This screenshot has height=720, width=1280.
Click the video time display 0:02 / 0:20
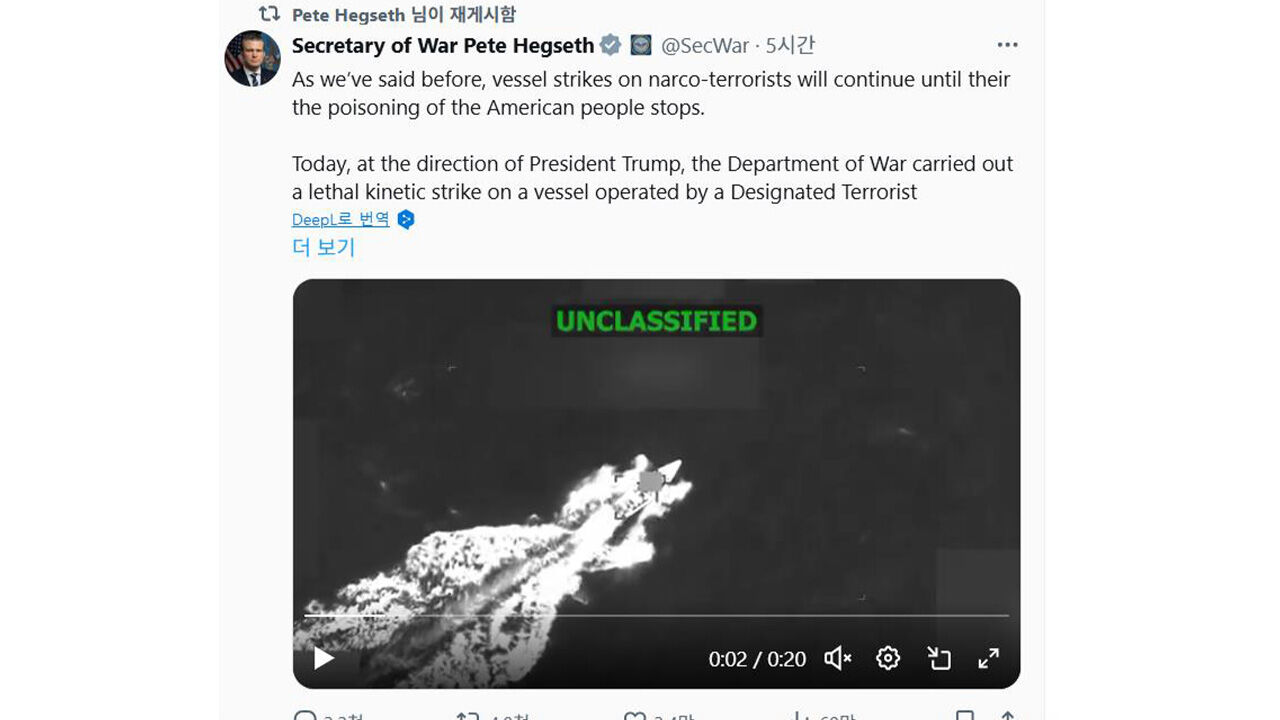[x=757, y=659]
